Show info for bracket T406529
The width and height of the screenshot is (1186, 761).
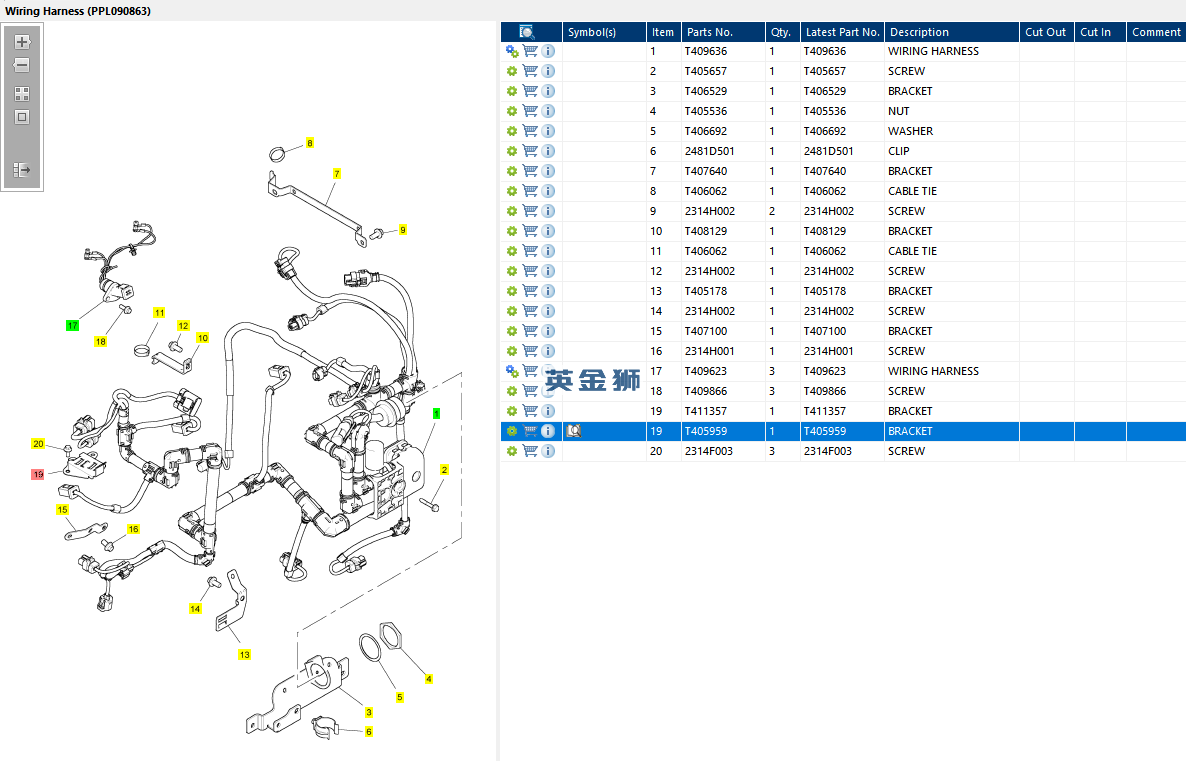click(x=548, y=91)
